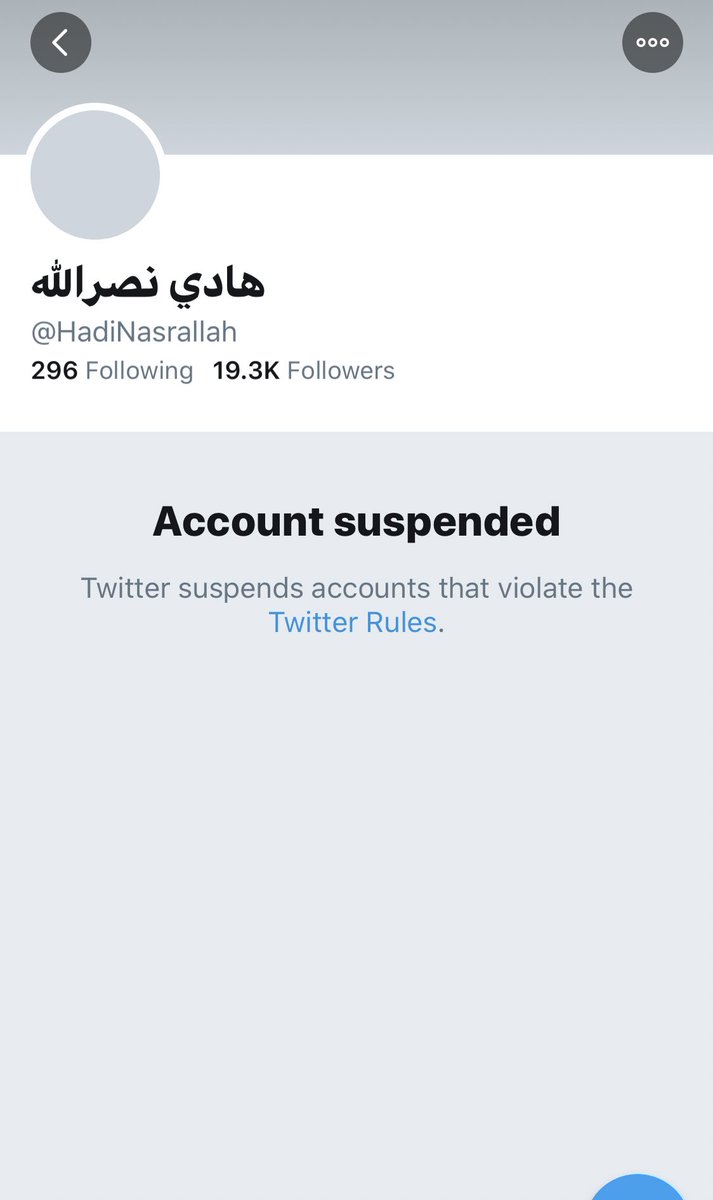This screenshot has height=1200, width=713.
Task: Tap the number 296 following count
Action: tap(54, 371)
